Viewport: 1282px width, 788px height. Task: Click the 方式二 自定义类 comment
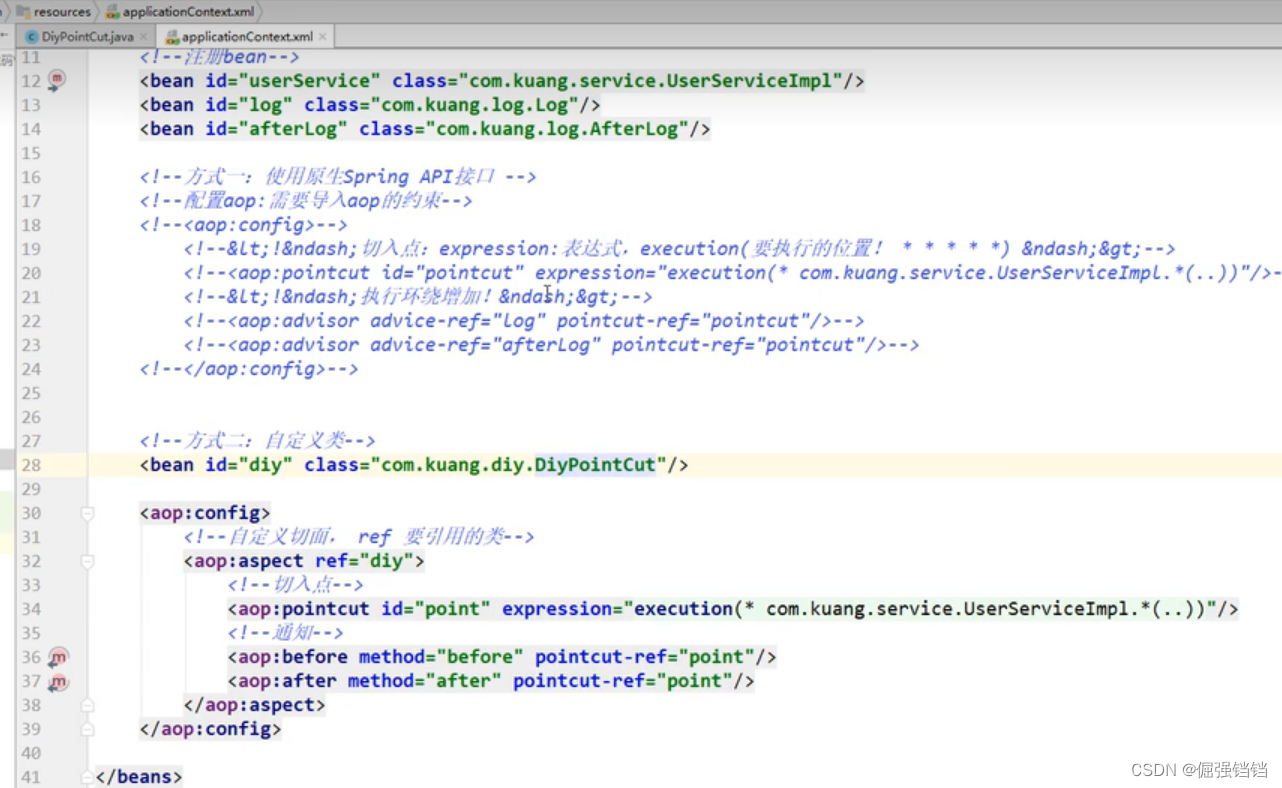(x=257, y=441)
